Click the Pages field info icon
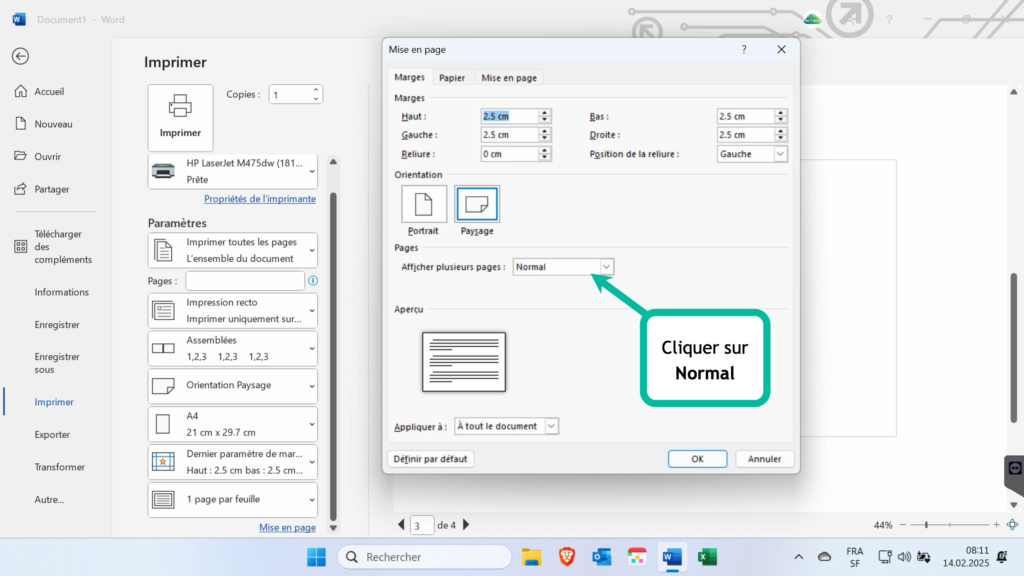1024x576 pixels. [x=313, y=281]
